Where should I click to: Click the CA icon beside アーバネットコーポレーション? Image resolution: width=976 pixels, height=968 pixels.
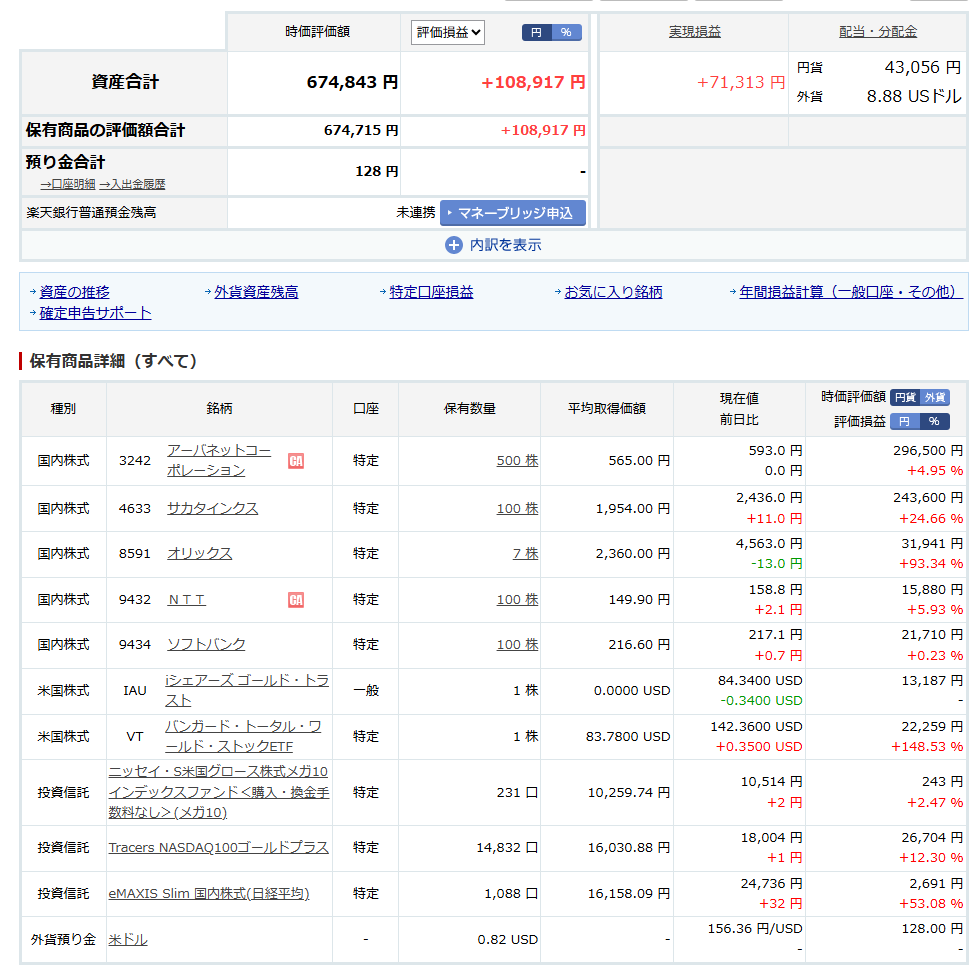click(296, 461)
